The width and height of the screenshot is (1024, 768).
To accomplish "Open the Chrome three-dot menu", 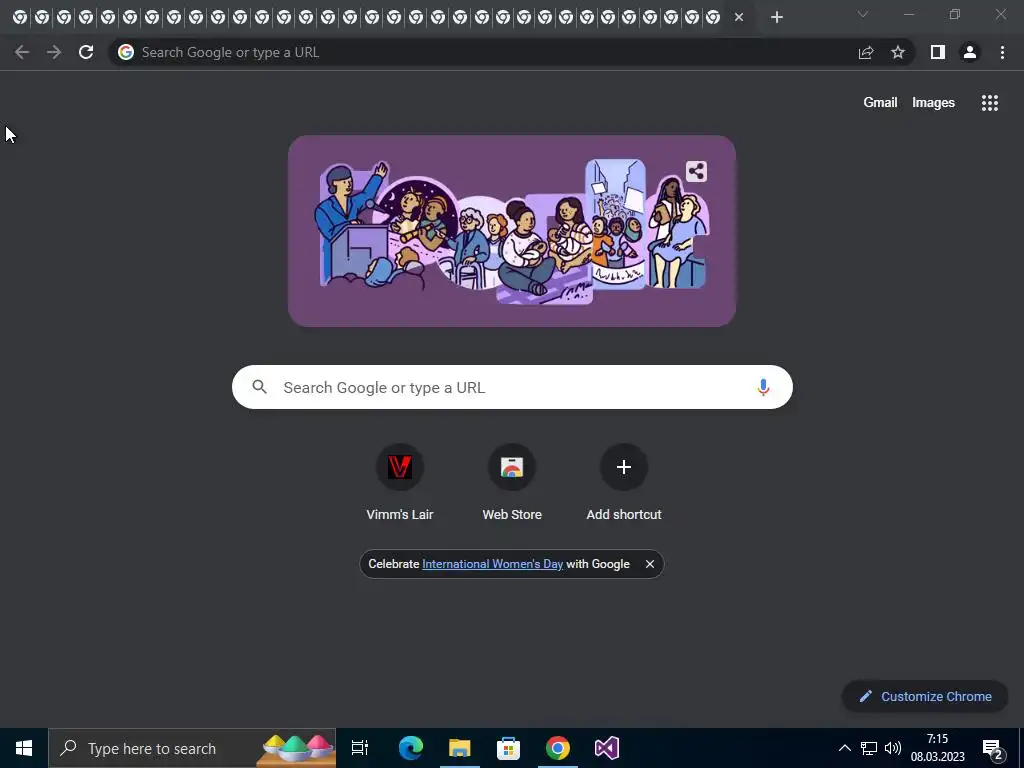I will click(1002, 52).
